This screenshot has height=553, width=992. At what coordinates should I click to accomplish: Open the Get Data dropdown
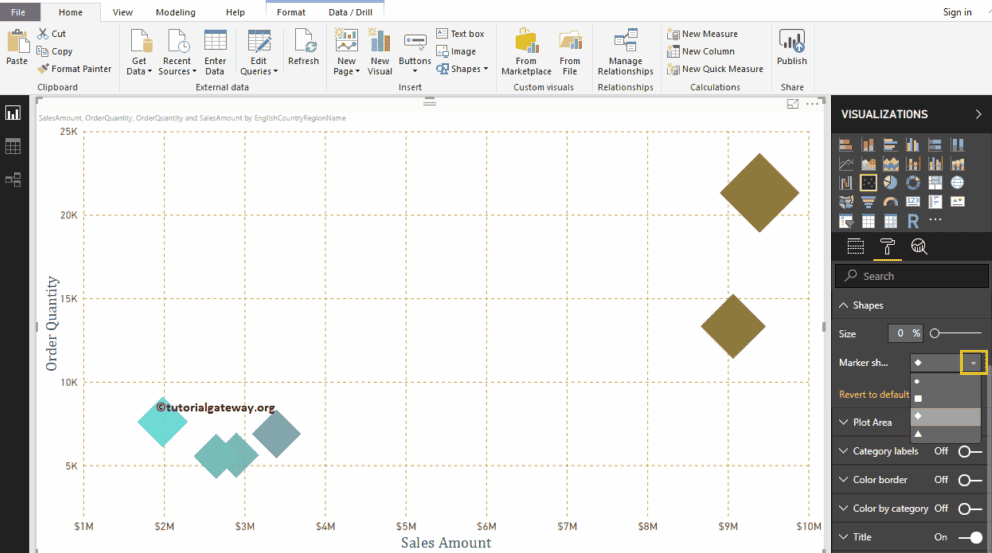click(x=139, y=53)
